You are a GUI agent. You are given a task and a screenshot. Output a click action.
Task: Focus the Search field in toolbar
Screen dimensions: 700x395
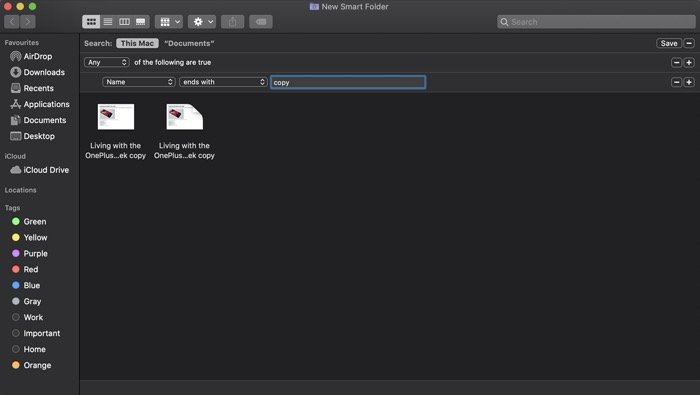point(596,21)
